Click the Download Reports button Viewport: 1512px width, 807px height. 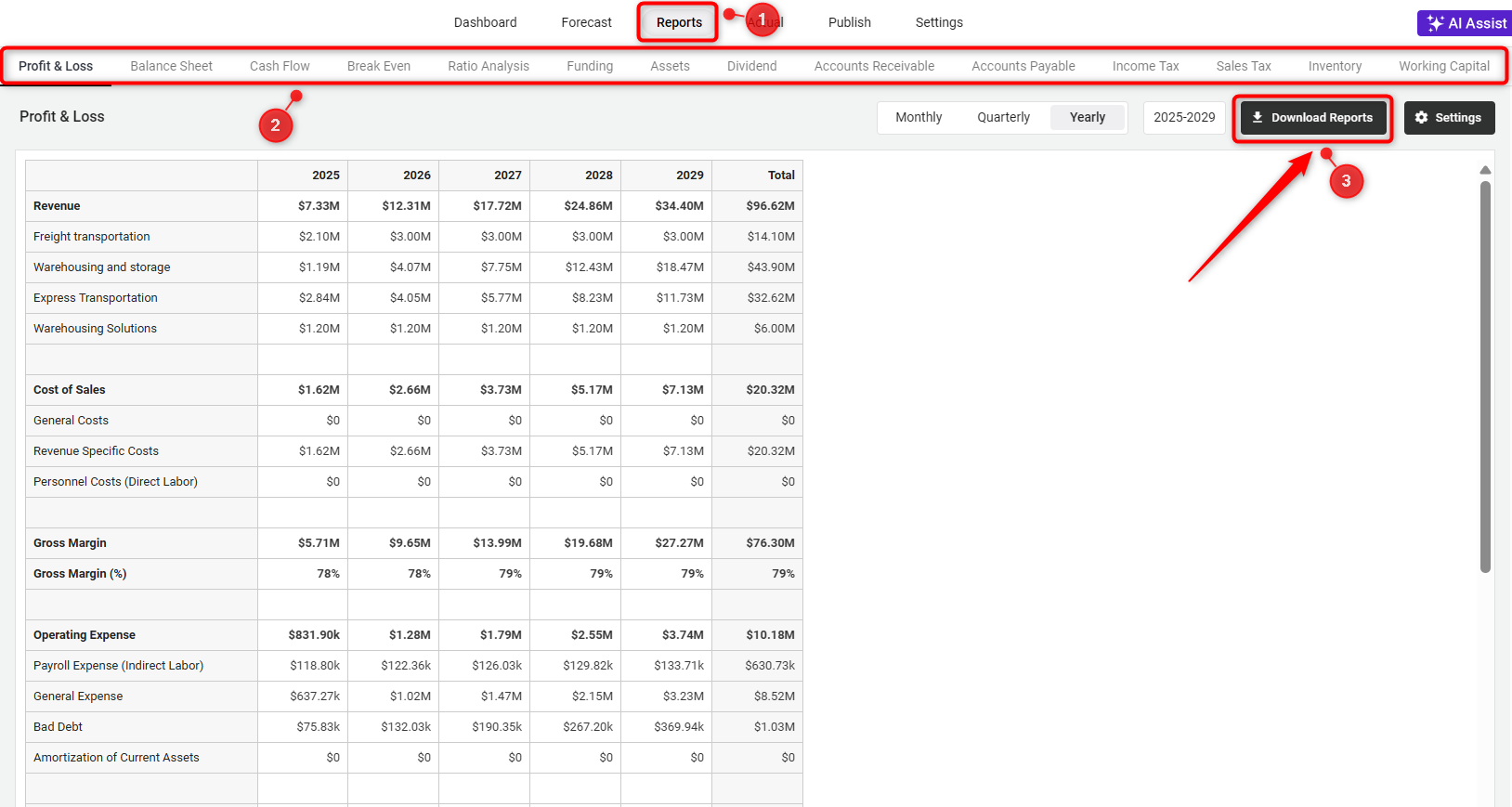coord(1313,118)
